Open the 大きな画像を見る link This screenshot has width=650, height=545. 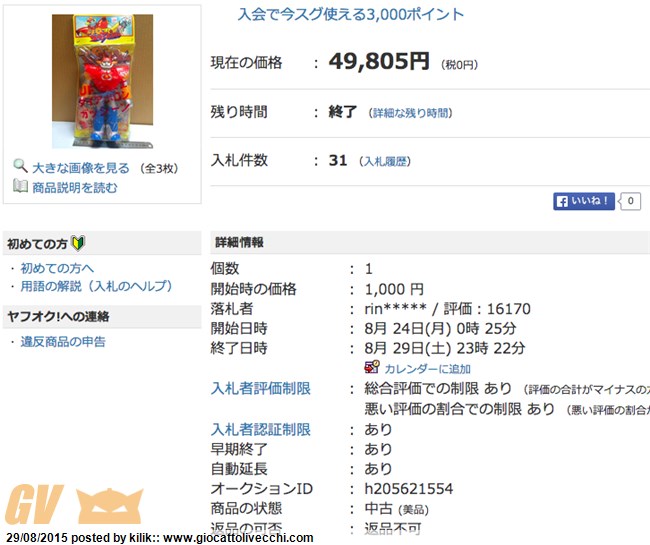click(x=81, y=168)
